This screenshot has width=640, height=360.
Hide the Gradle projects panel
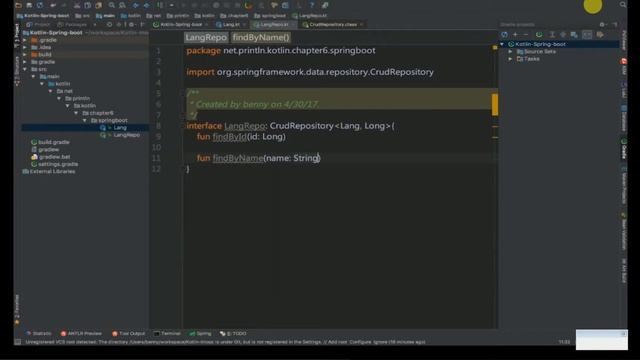point(615,24)
